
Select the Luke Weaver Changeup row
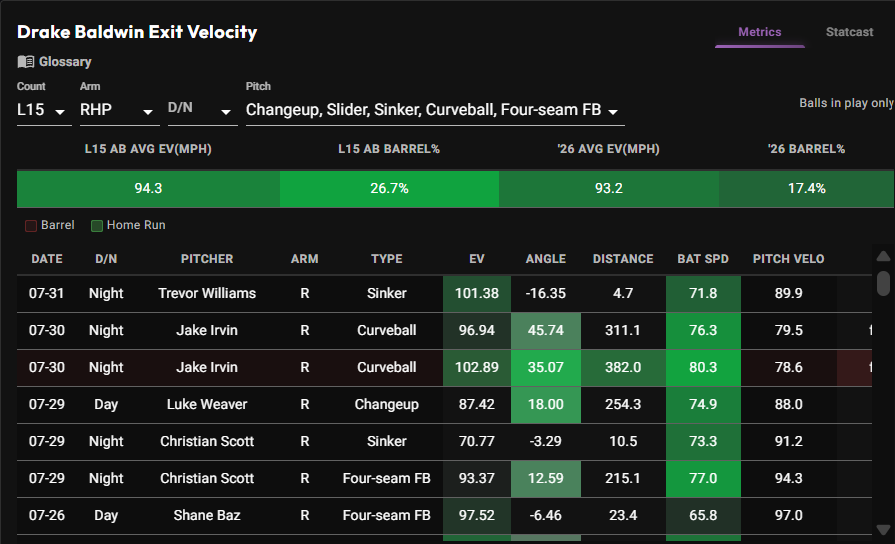[x=444, y=405]
